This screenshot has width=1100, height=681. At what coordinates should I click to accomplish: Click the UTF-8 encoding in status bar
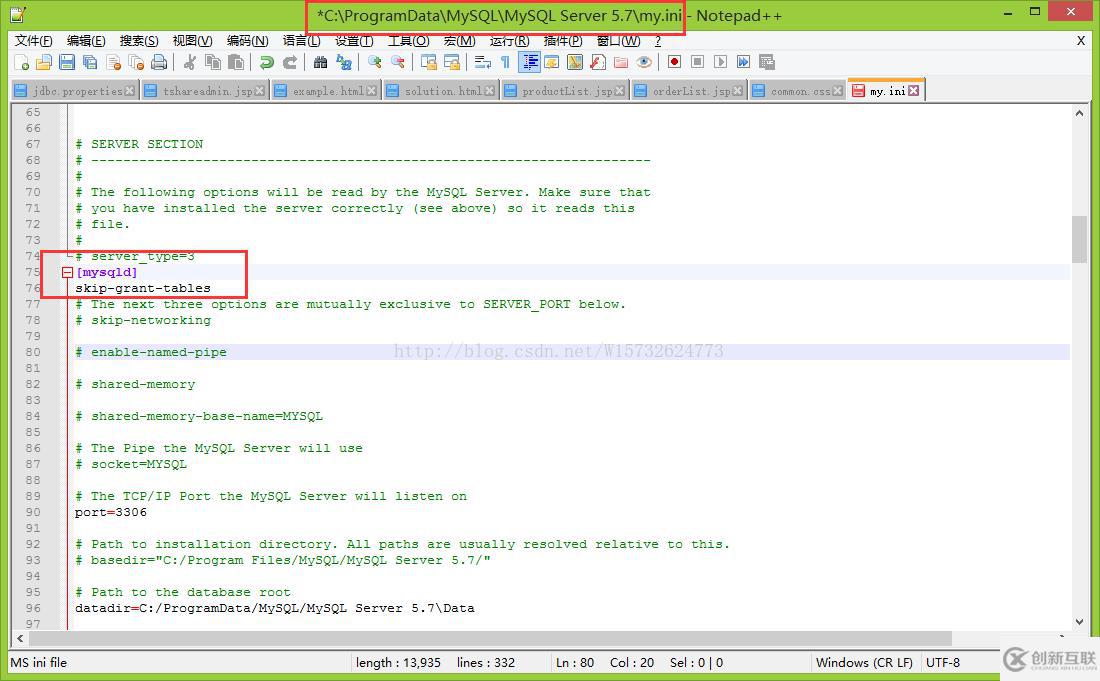pos(943,662)
